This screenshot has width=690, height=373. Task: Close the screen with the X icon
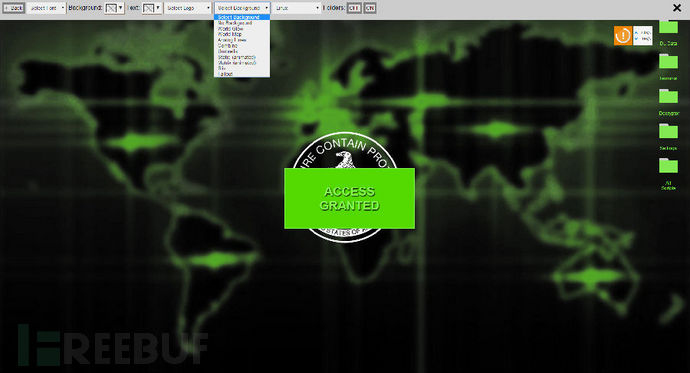(677, 7)
